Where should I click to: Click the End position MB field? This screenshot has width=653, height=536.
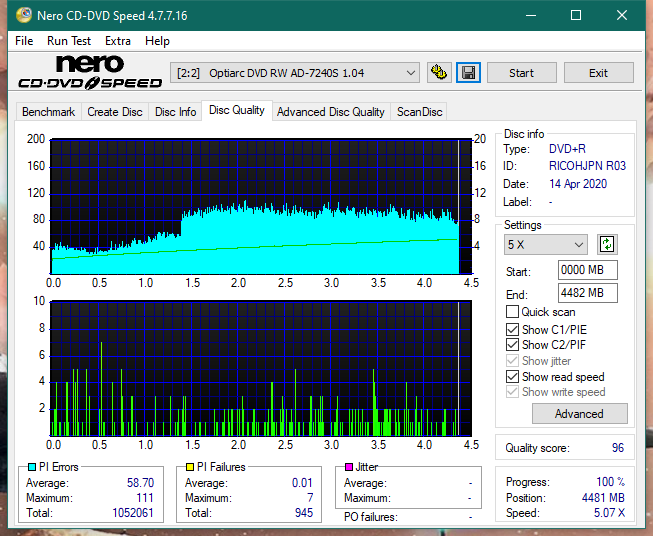pos(588,293)
